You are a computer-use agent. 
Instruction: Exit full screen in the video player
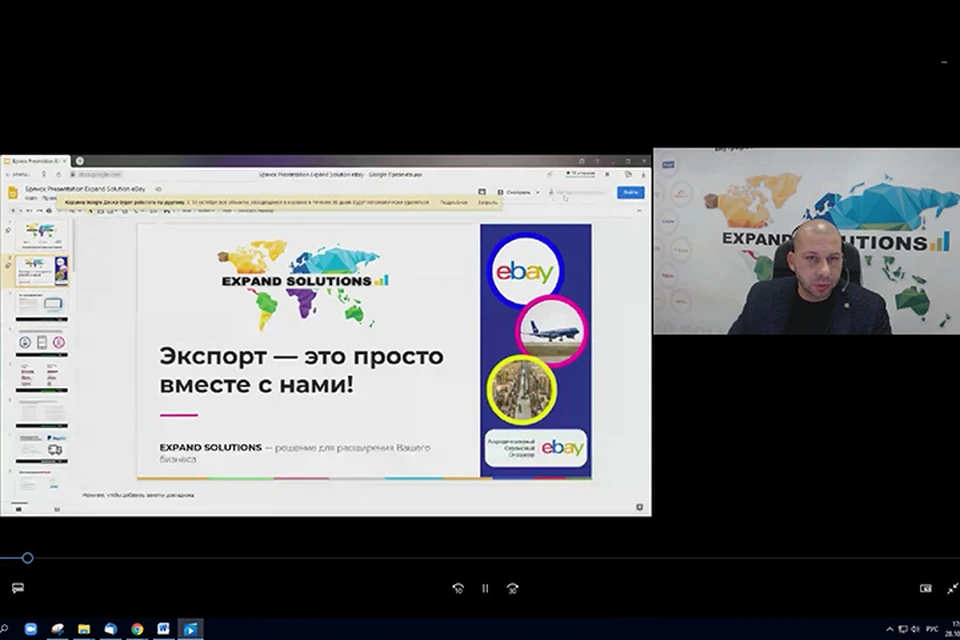point(953,589)
